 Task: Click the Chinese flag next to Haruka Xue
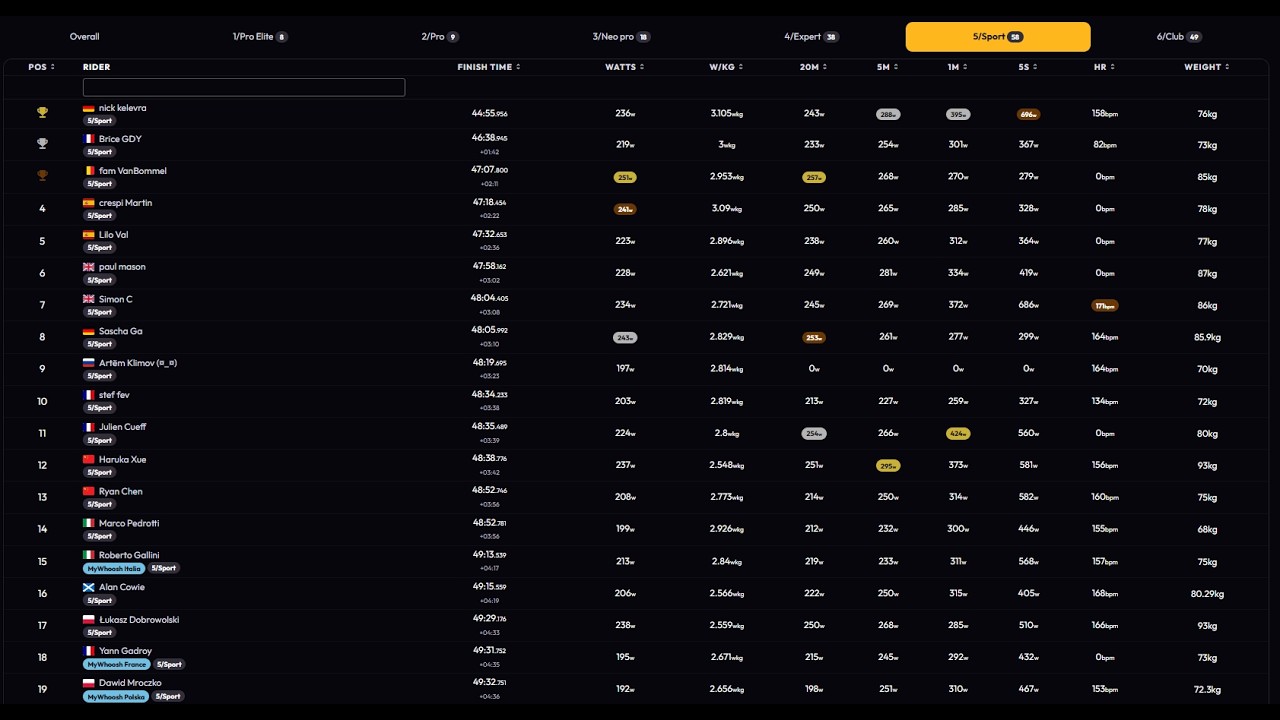(89, 460)
